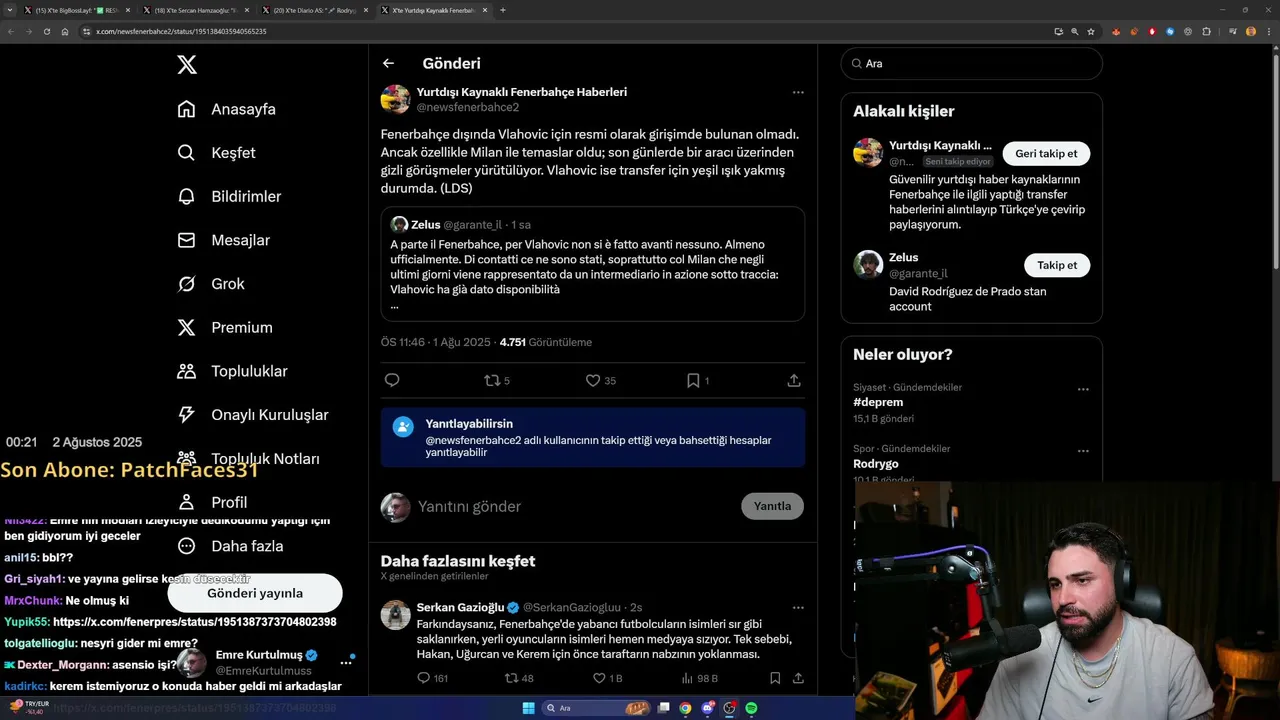Click the Yanıtla button
Image resolution: width=1280 pixels, height=720 pixels.
tap(772, 506)
